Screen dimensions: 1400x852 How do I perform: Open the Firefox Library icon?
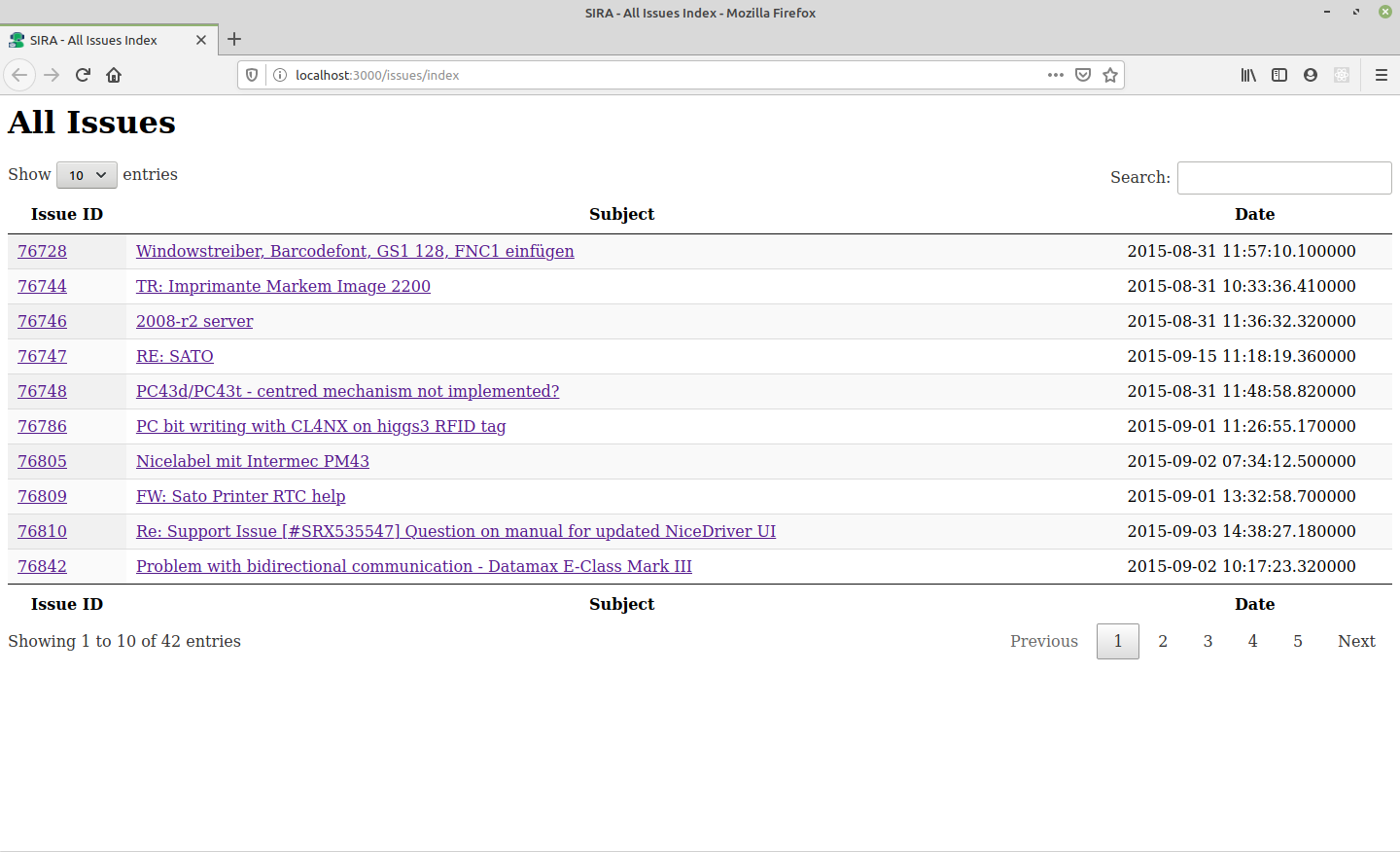point(1248,75)
